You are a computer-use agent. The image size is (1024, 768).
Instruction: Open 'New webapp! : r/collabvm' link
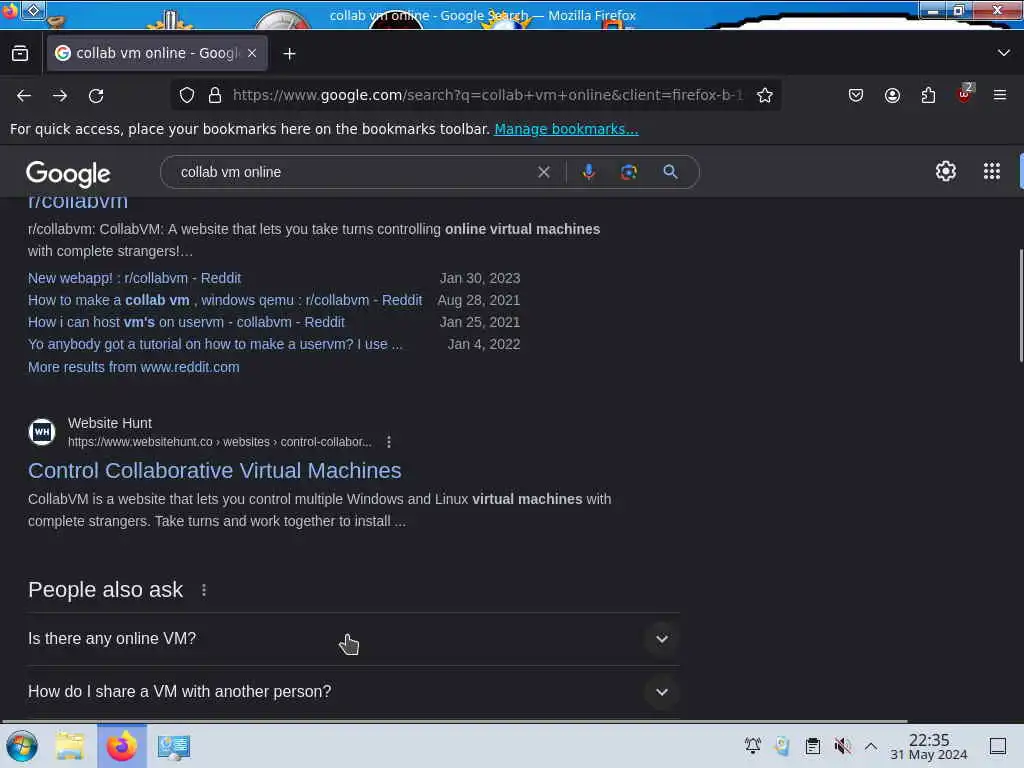pos(135,278)
